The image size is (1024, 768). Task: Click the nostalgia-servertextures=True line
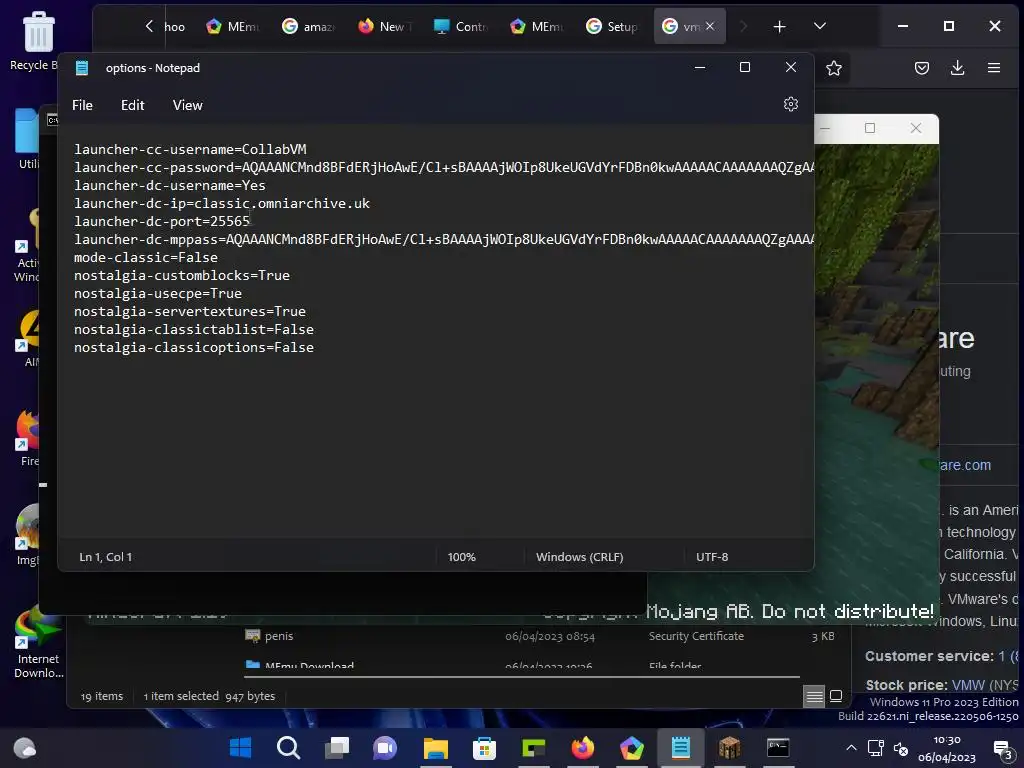click(x=190, y=312)
